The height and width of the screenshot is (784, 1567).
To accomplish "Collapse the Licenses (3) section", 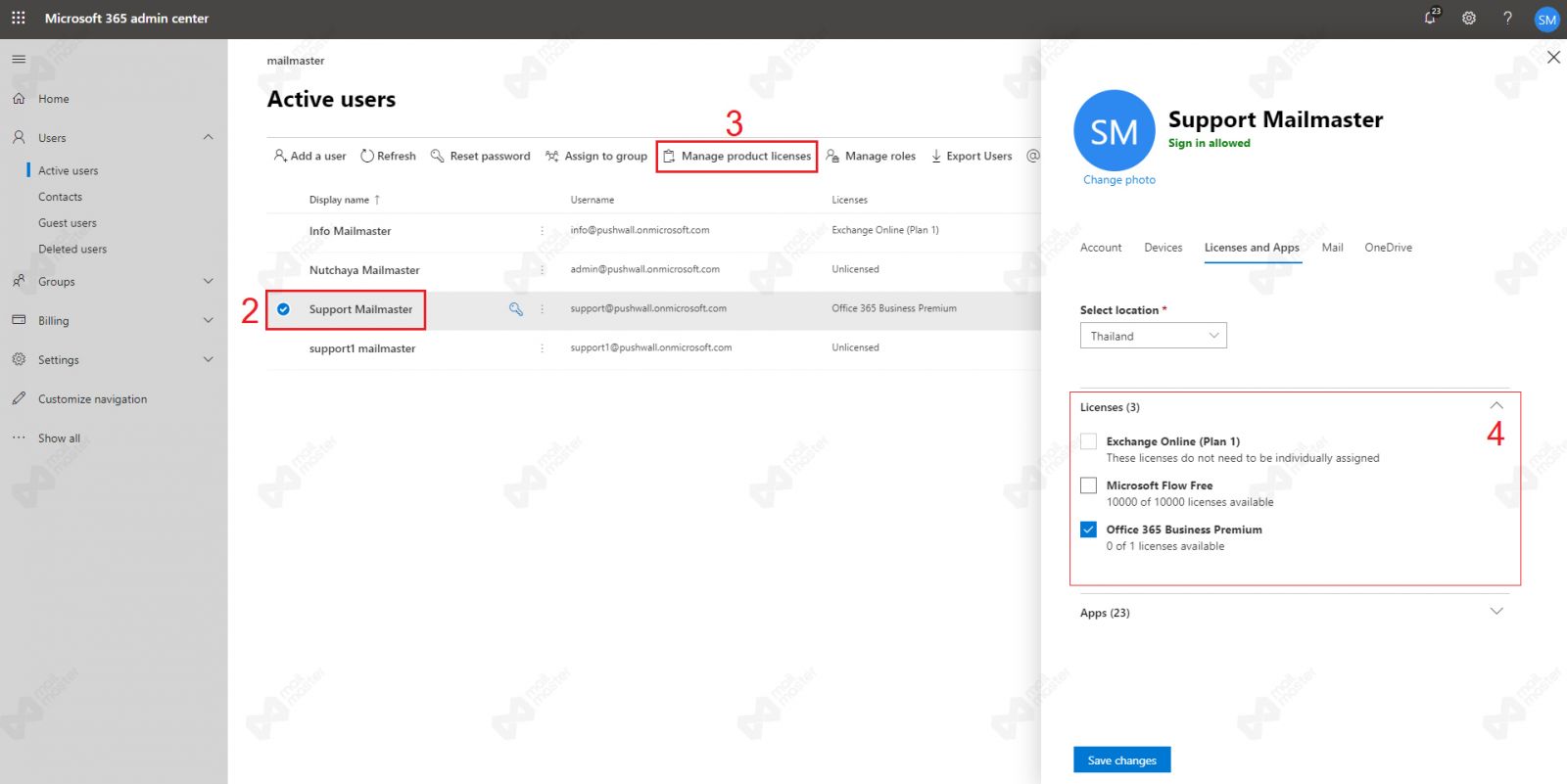I will pyautogui.click(x=1496, y=405).
